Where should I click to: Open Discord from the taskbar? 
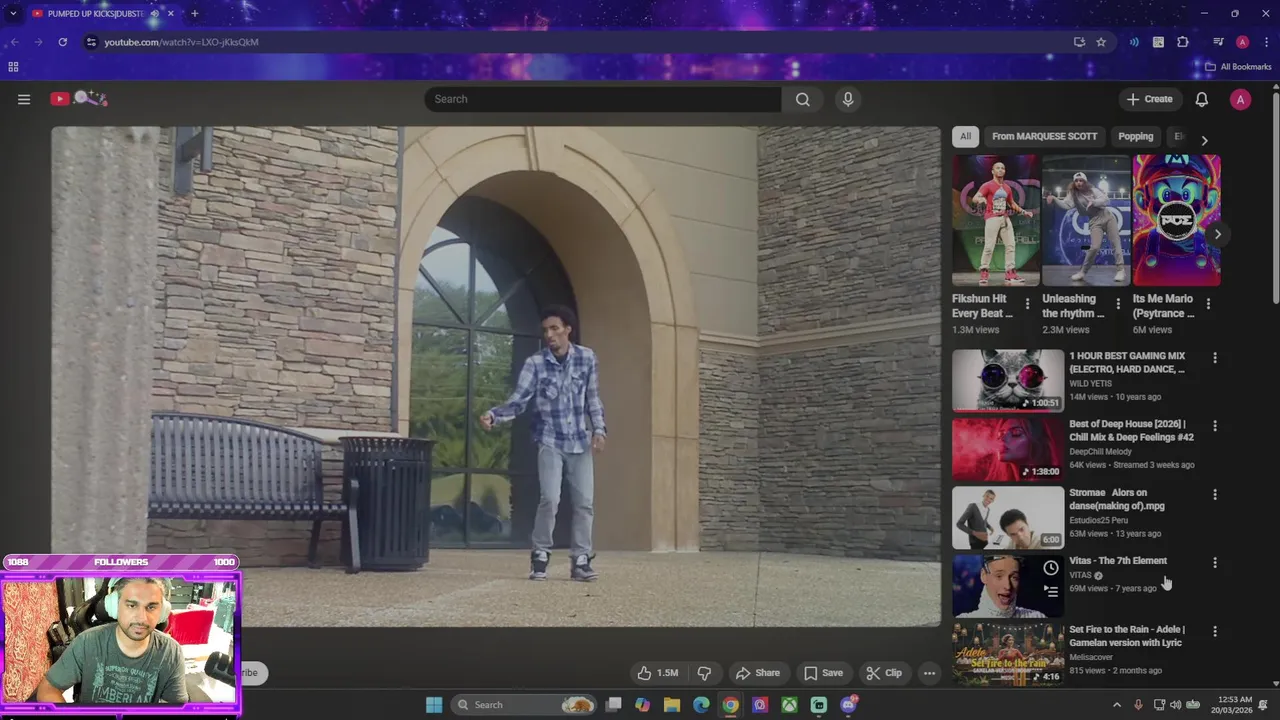point(849,705)
